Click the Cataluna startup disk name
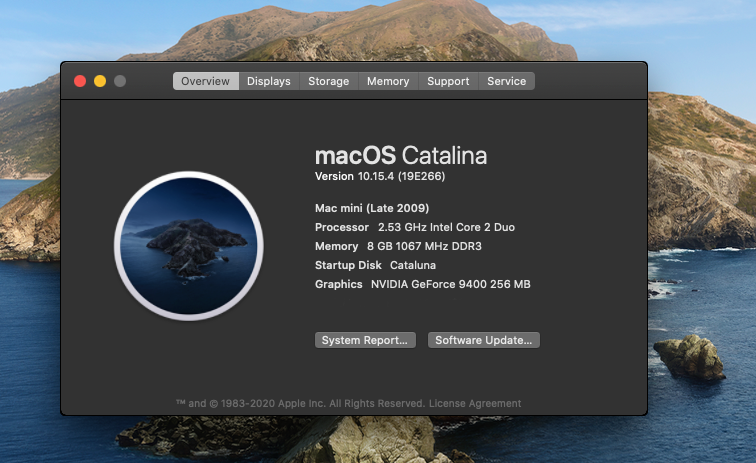 click(413, 265)
